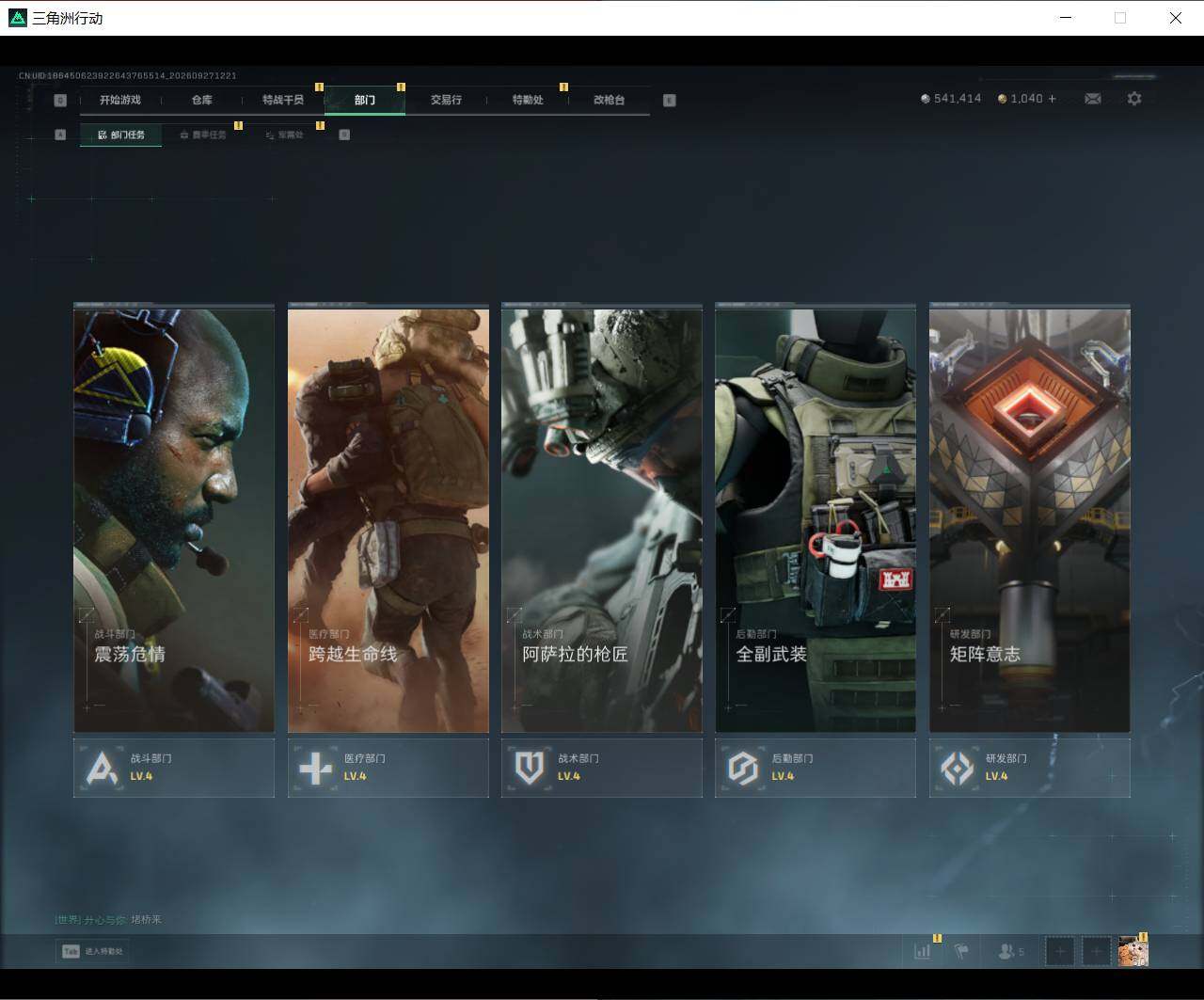1204x1000 pixels.
Task: Click the E next-tab key icon
Action: point(670,101)
